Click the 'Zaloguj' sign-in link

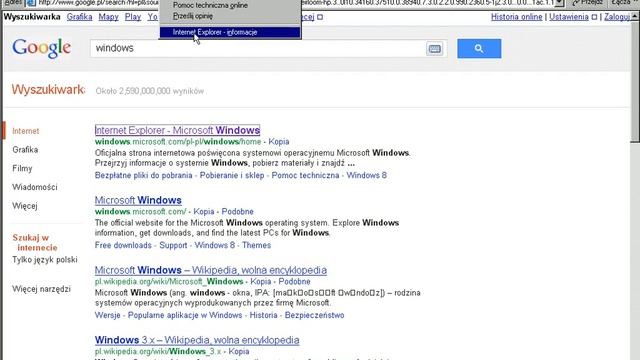(x=617, y=17)
